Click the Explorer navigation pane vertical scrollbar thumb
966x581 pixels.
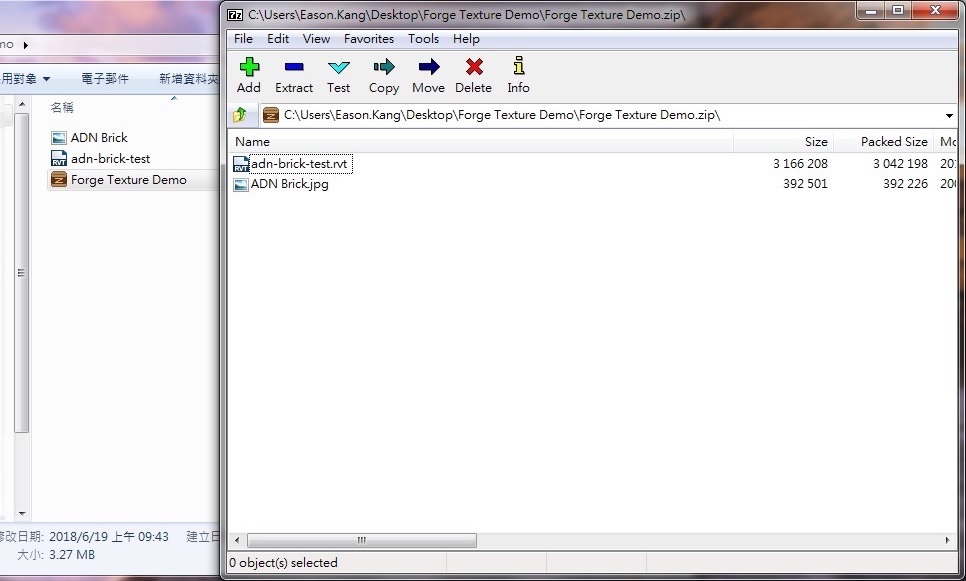(22, 272)
